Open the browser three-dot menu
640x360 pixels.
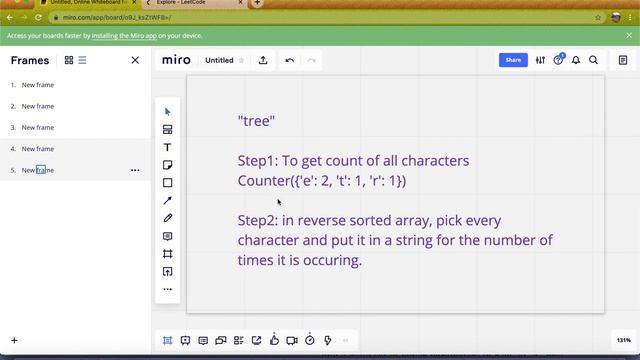(631, 18)
